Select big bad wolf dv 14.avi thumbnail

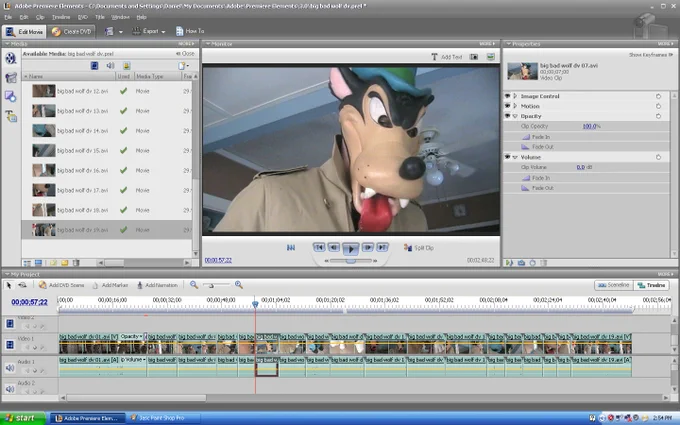(44, 131)
